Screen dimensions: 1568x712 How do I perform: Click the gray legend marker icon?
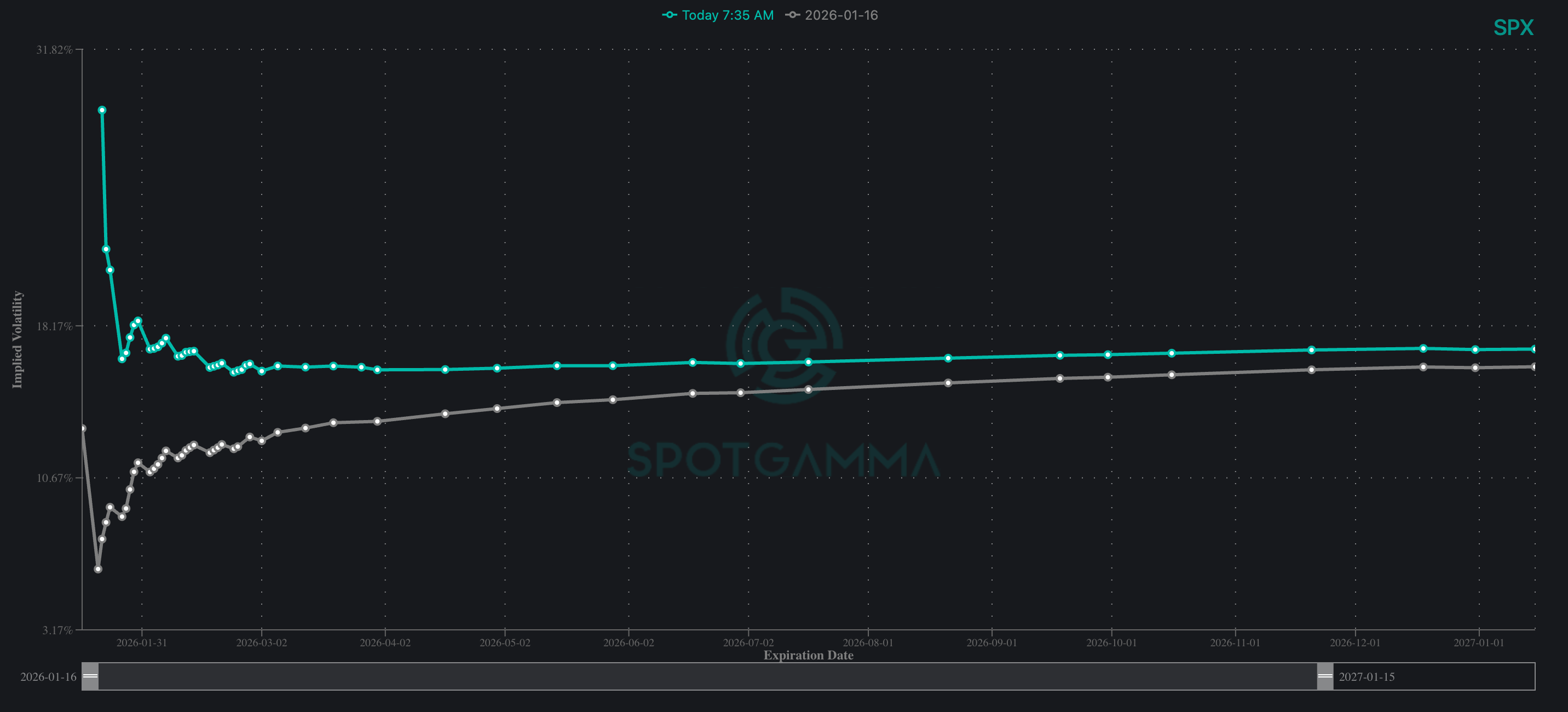[x=793, y=15]
